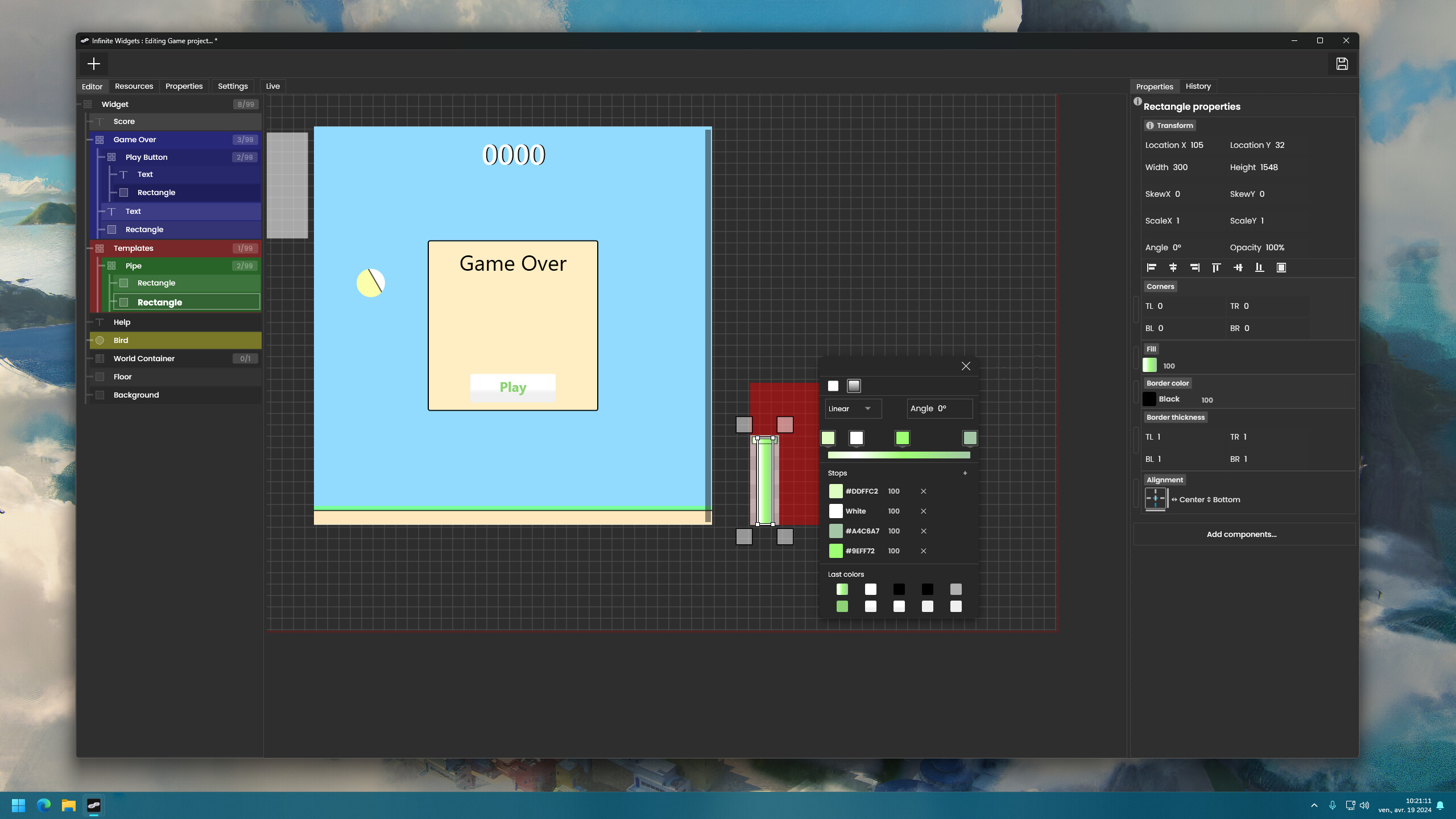Switch to the History tab
The width and height of the screenshot is (1456, 819).
pos(1197,86)
